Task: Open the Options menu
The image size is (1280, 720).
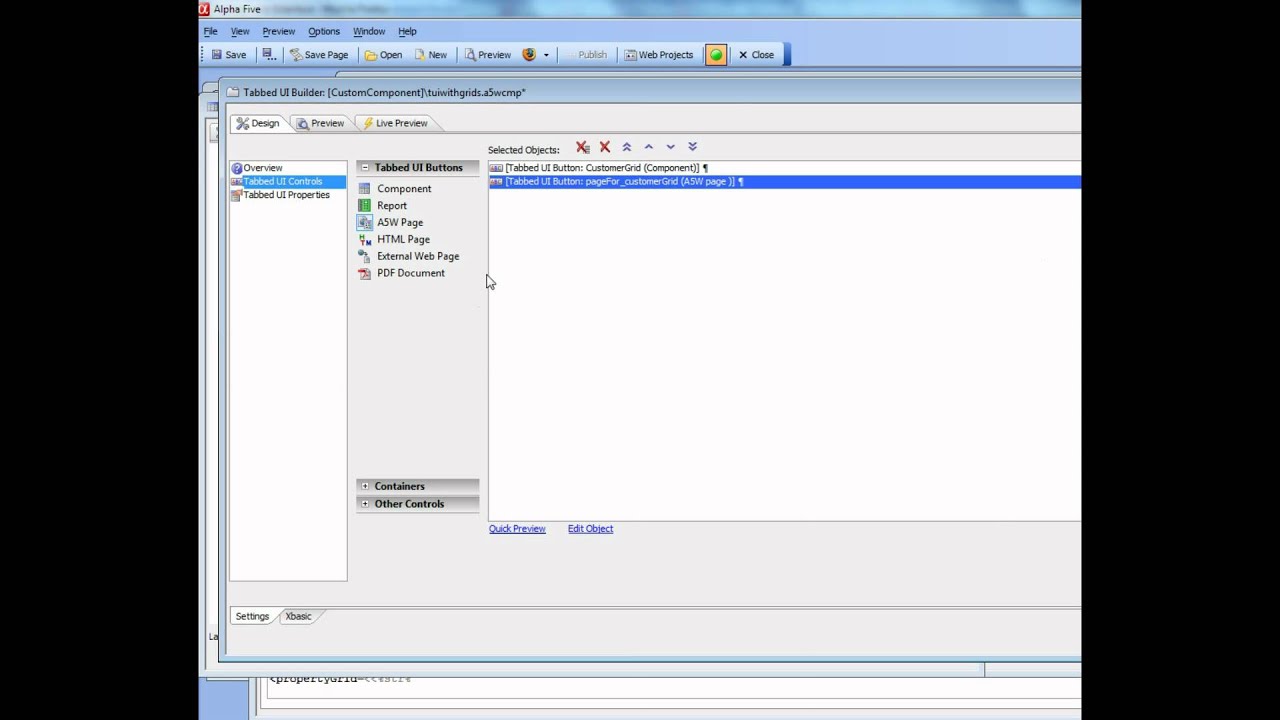Action: [x=324, y=31]
